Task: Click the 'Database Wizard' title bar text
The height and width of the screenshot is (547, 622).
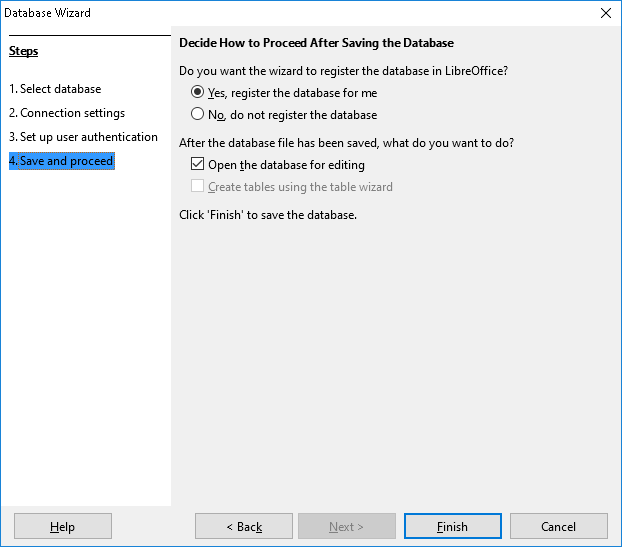Action: click(x=47, y=13)
